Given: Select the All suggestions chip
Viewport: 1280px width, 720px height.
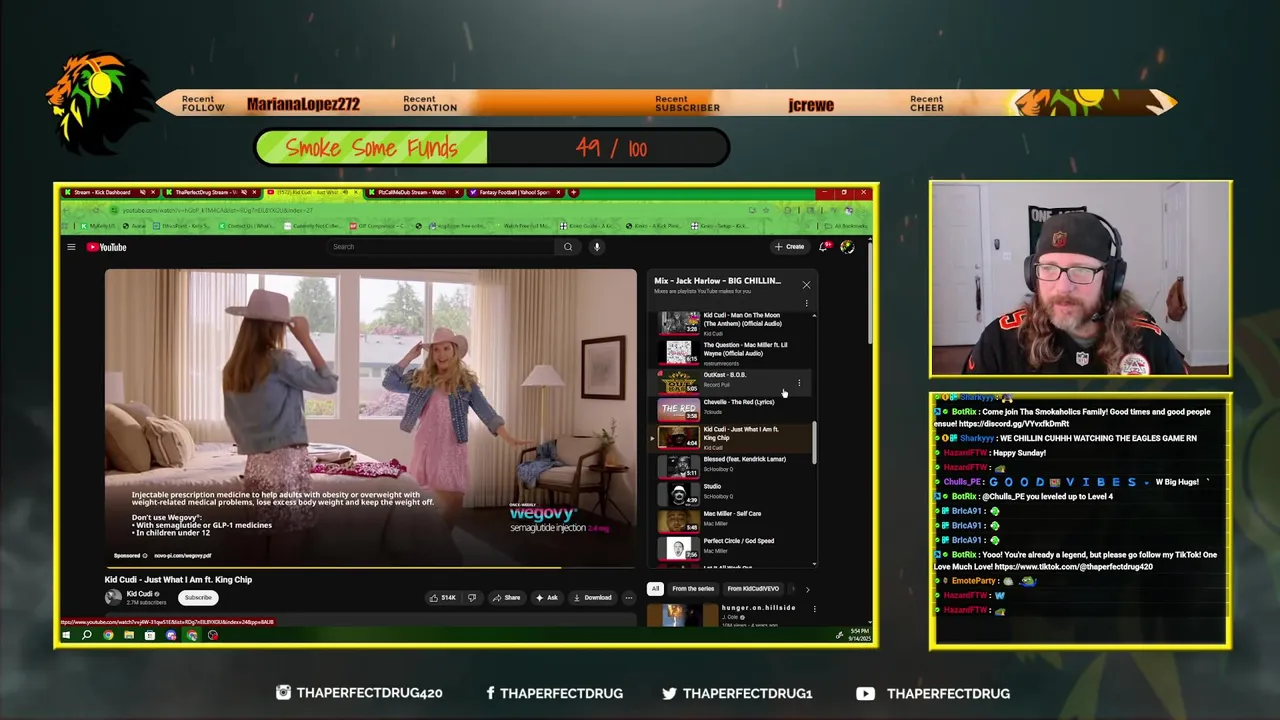Looking at the screenshot, I should coord(655,589).
